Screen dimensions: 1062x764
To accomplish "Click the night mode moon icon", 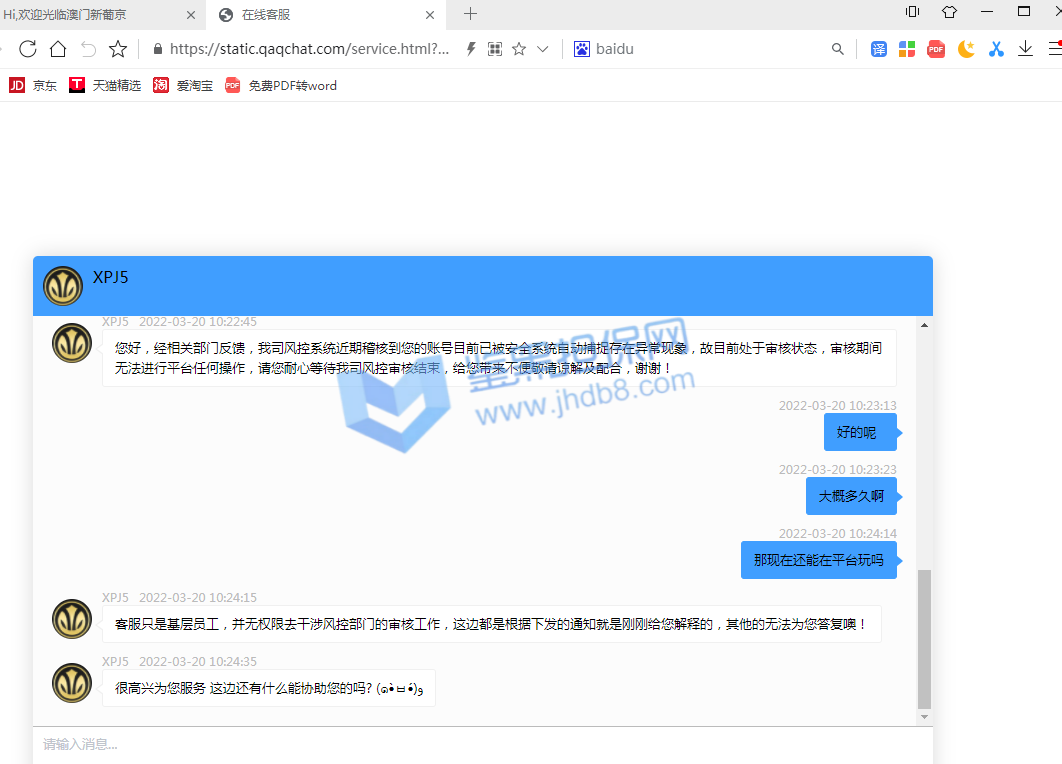I will pyautogui.click(x=966, y=49).
